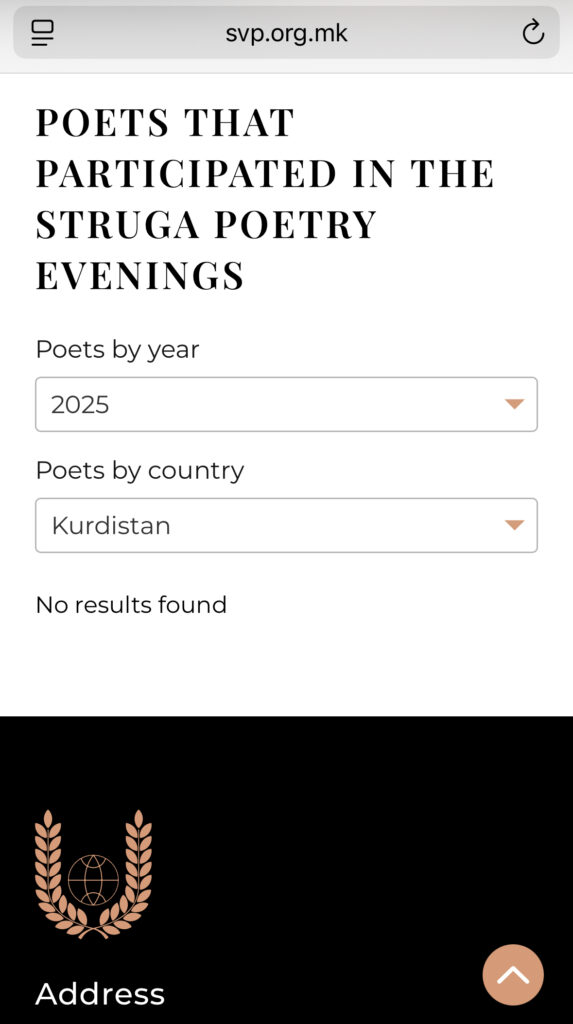Open the Poets by year select box

[286, 404]
